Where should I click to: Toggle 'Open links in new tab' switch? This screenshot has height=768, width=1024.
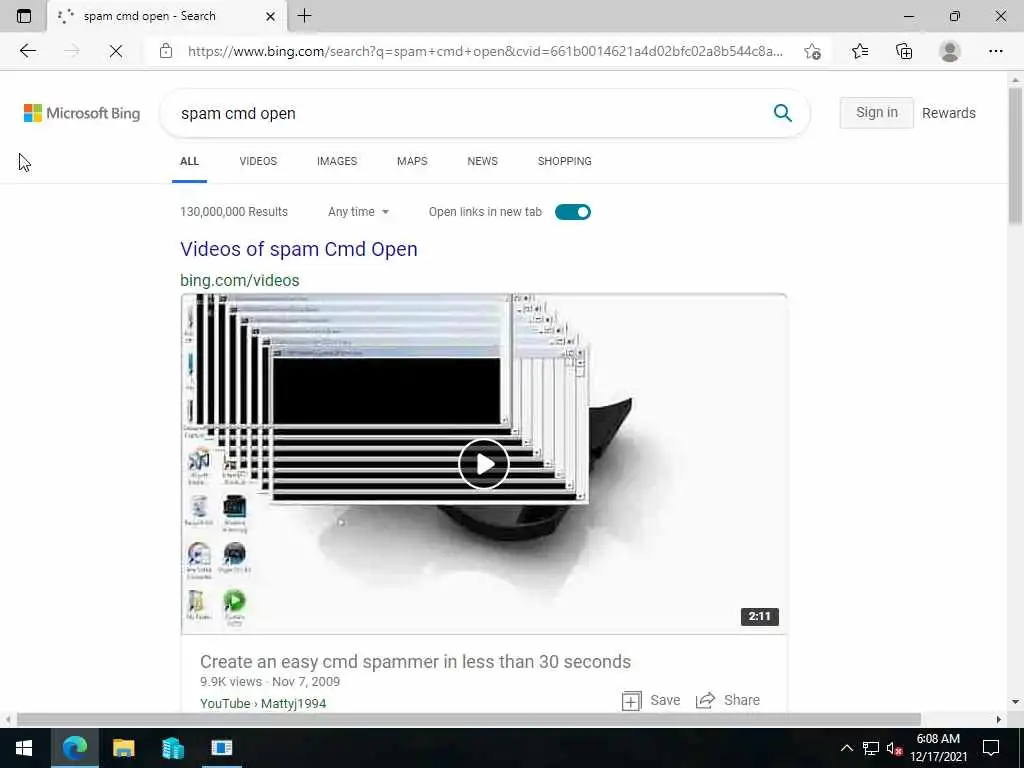tap(573, 212)
